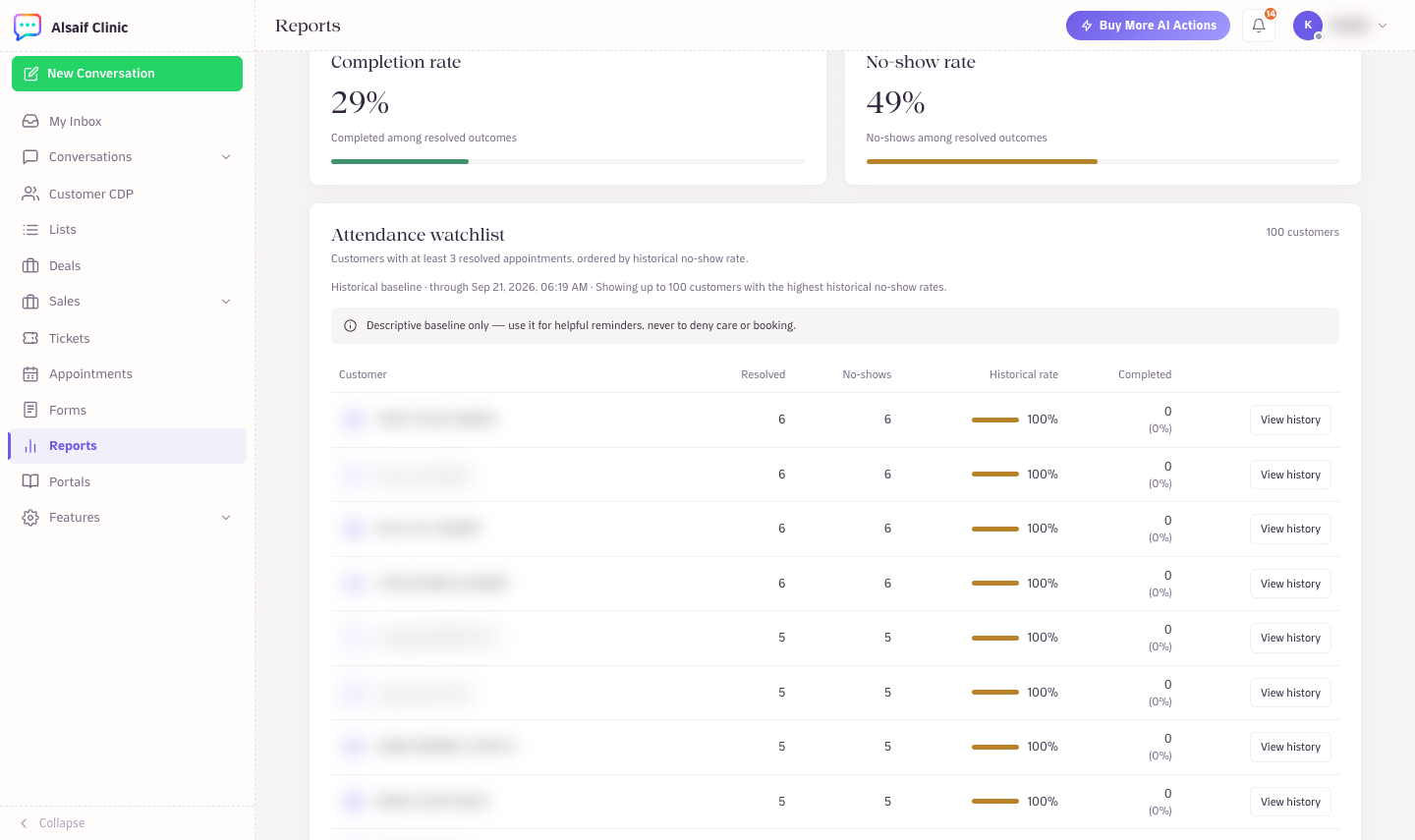Click the Customer column header
Image resolution: width=1415 pixels, height=840 pixels.
[363, 374]
